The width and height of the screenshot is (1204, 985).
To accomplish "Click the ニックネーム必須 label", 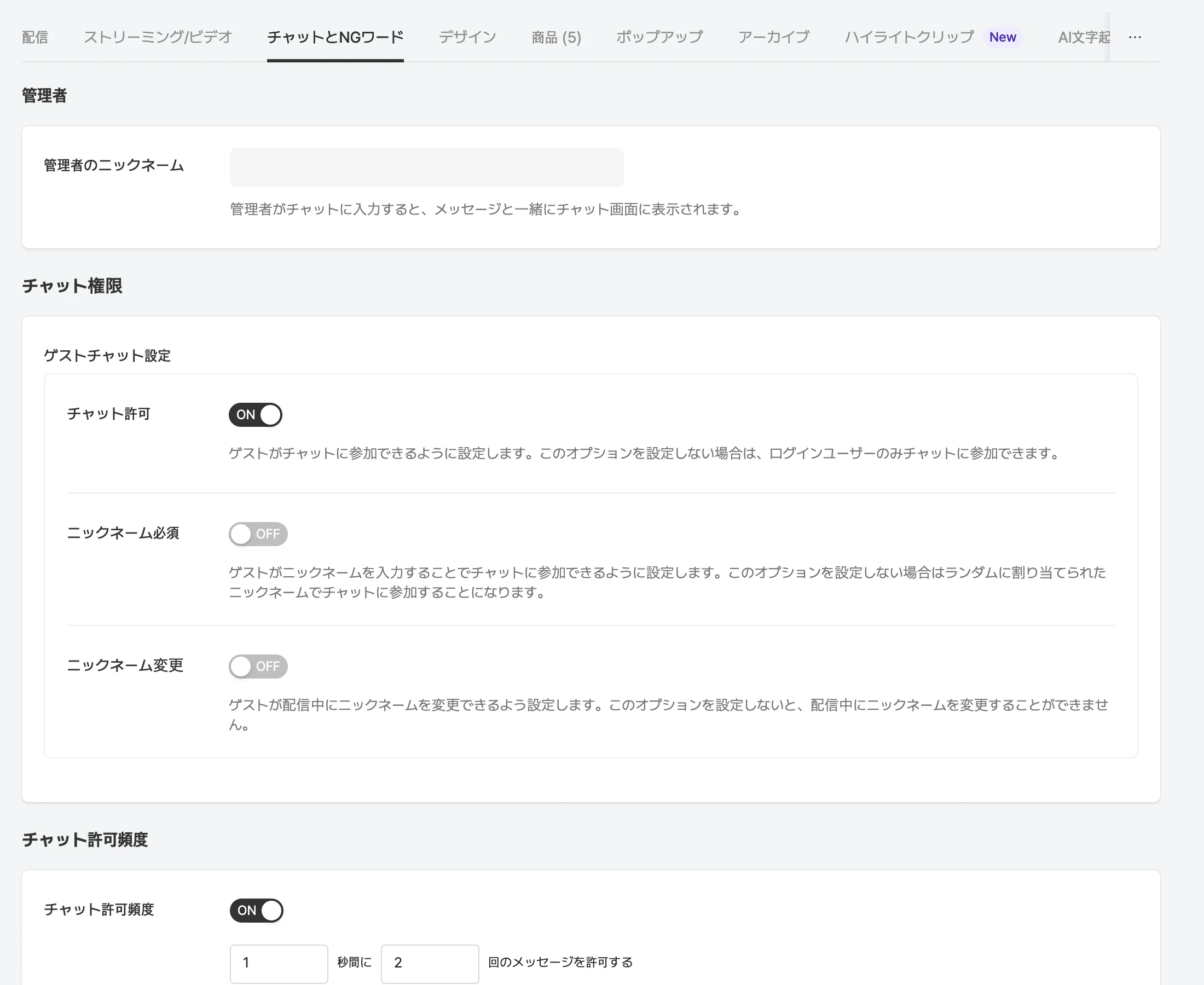I will pos(123,533).
